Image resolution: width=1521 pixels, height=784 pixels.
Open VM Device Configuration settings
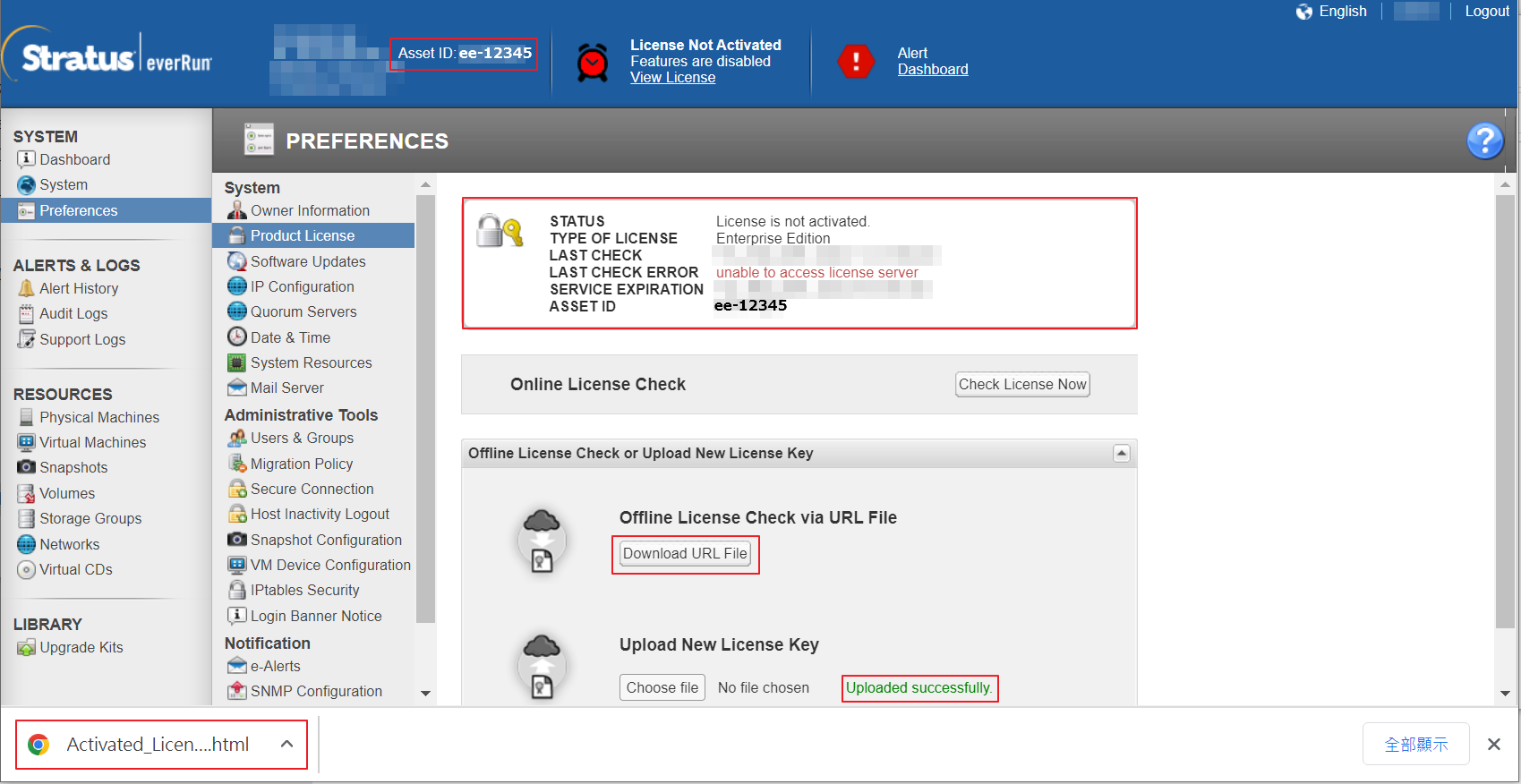click(x=330, y=565)
